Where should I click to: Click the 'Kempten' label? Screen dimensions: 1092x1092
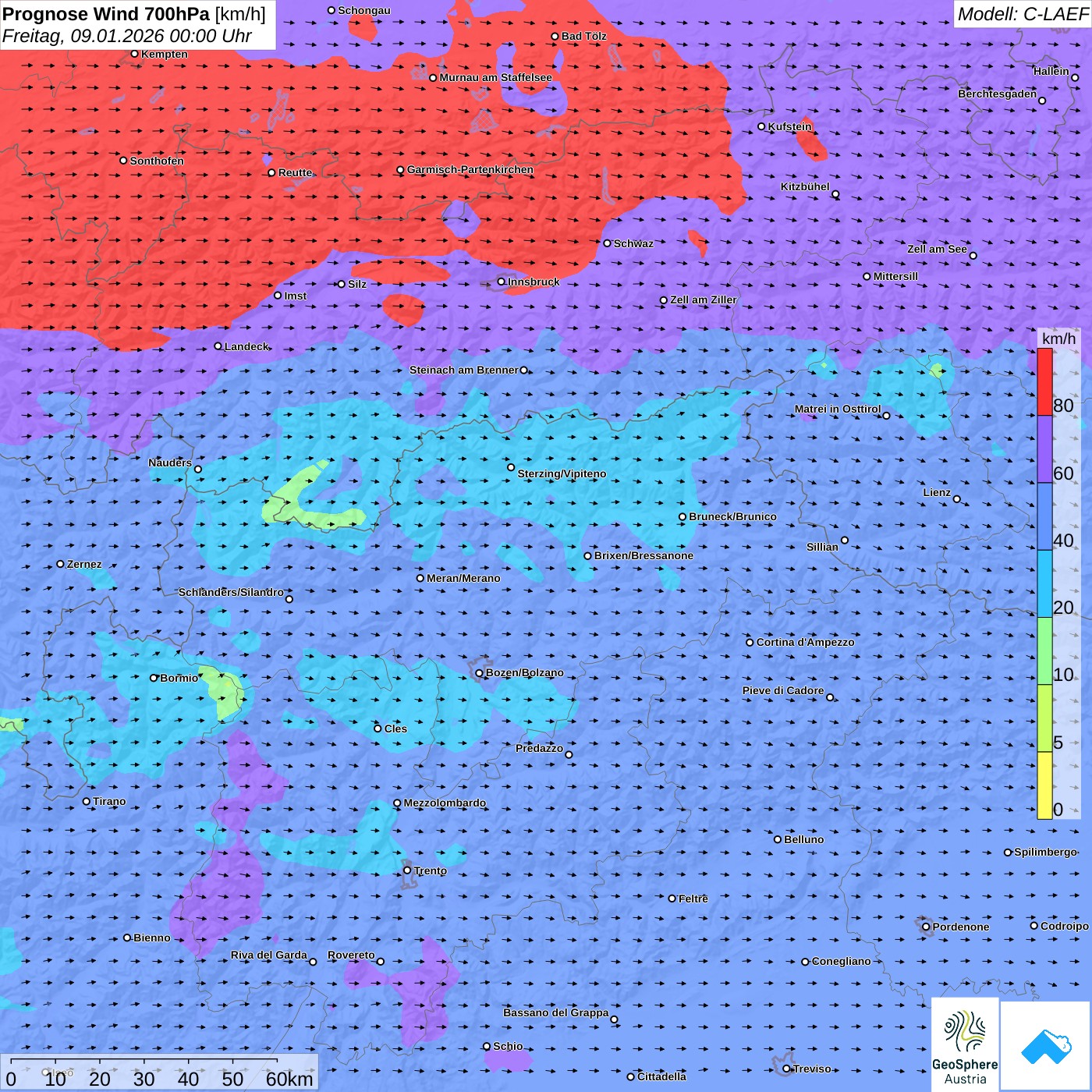(x=165, y=54)
